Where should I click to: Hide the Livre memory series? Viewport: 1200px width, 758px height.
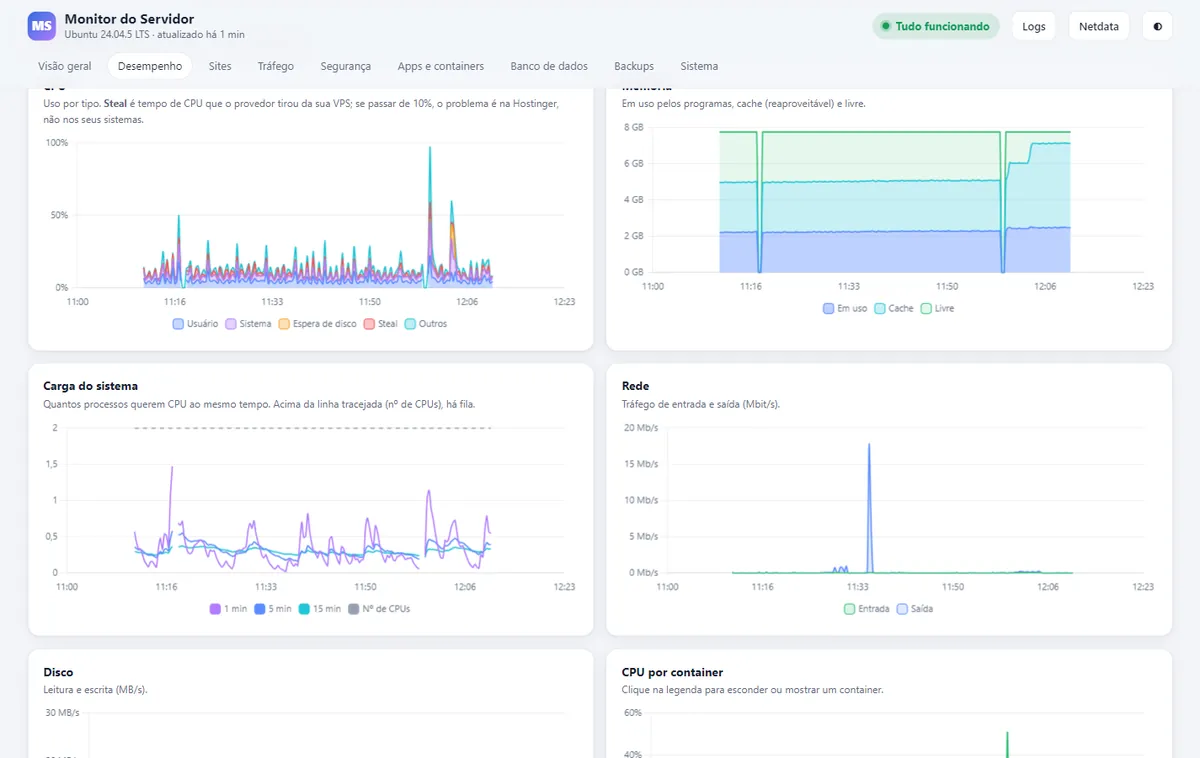(x=938, y=308)
